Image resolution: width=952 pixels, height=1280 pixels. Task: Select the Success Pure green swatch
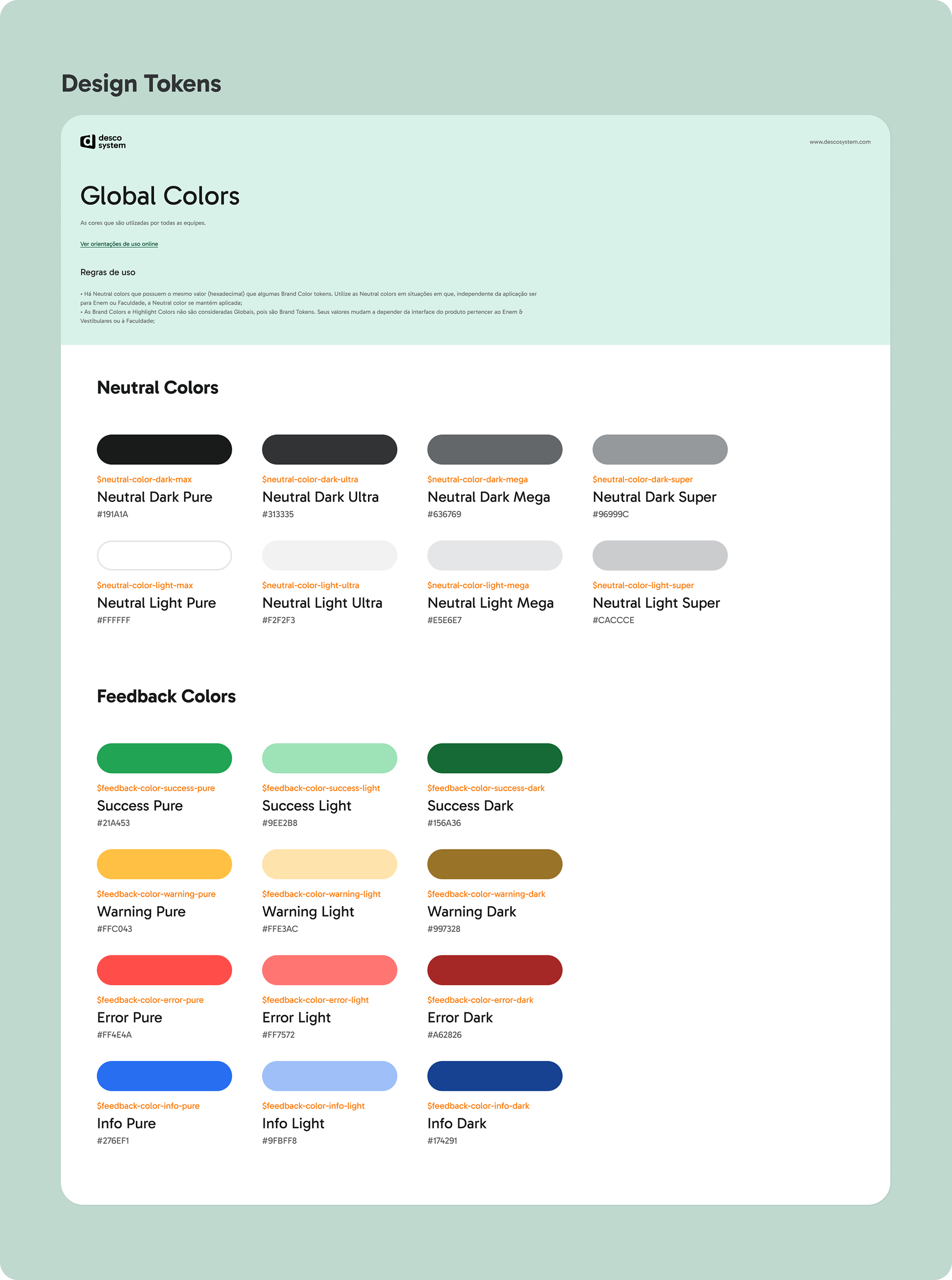point(164,758)
